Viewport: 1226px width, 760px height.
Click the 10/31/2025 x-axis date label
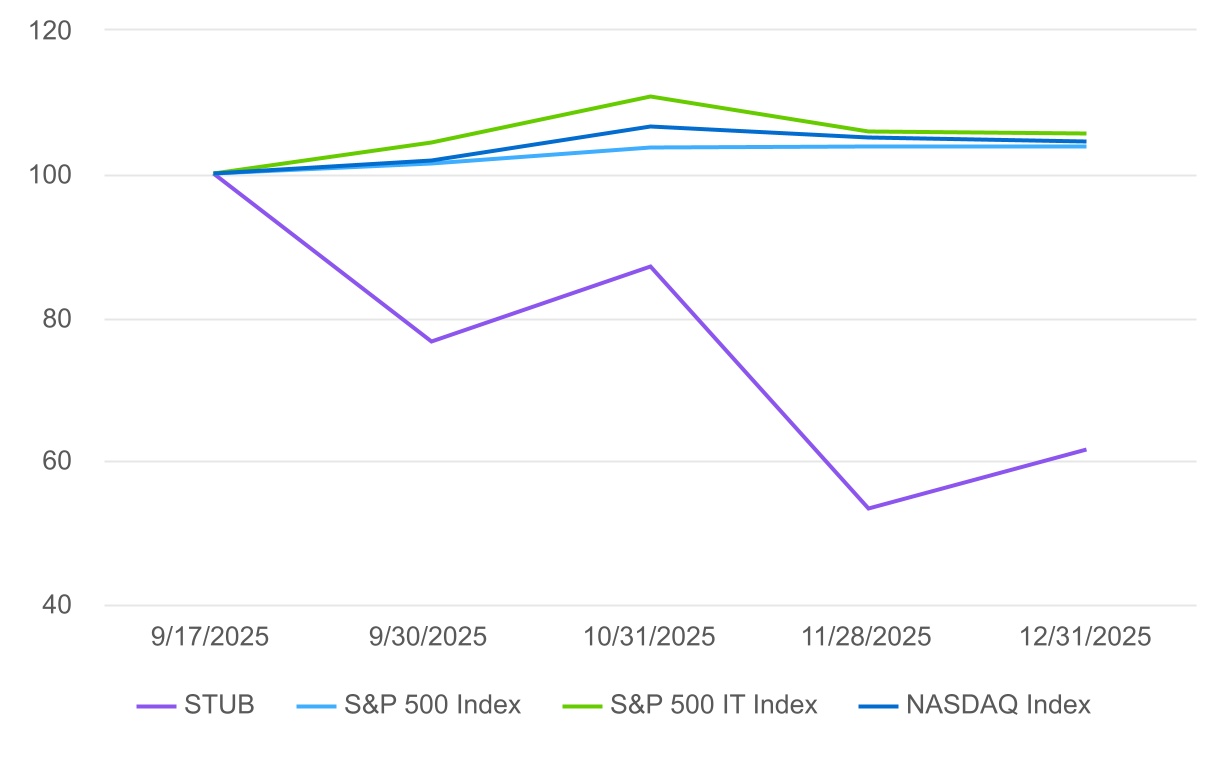point(651,637)
